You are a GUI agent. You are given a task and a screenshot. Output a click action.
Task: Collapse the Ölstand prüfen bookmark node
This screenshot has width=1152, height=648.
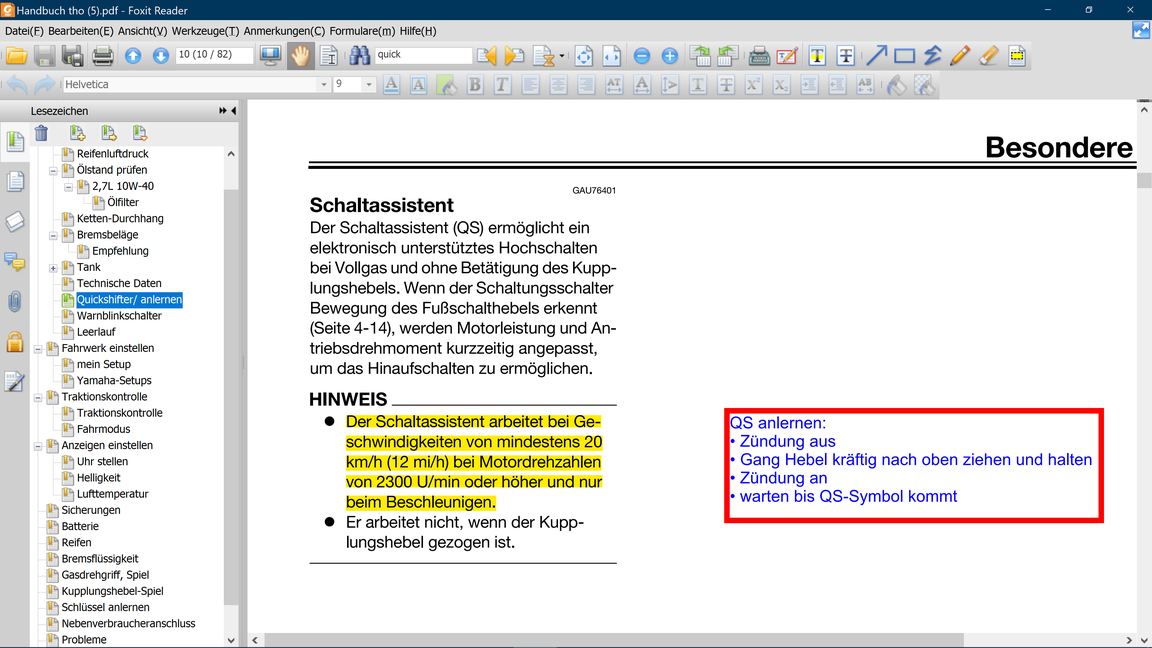[x=53, y=171]
